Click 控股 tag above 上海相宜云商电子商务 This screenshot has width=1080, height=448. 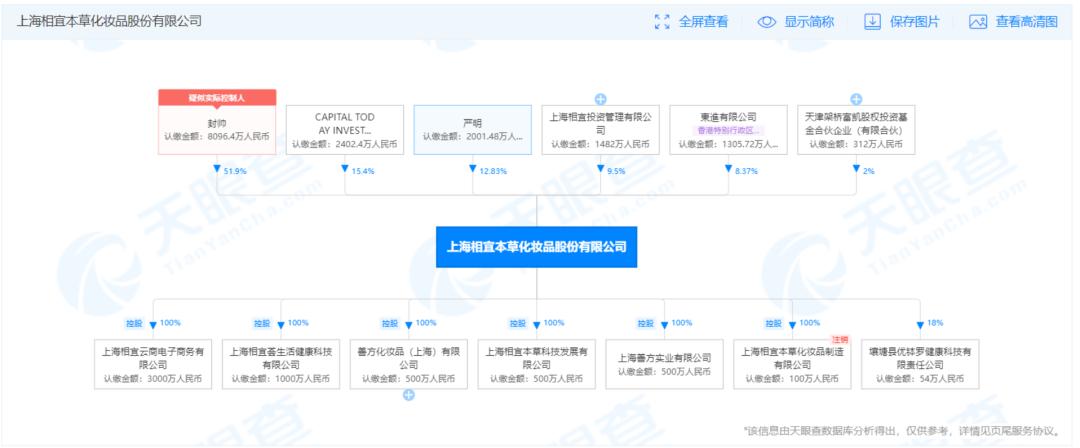coord(134,323)
